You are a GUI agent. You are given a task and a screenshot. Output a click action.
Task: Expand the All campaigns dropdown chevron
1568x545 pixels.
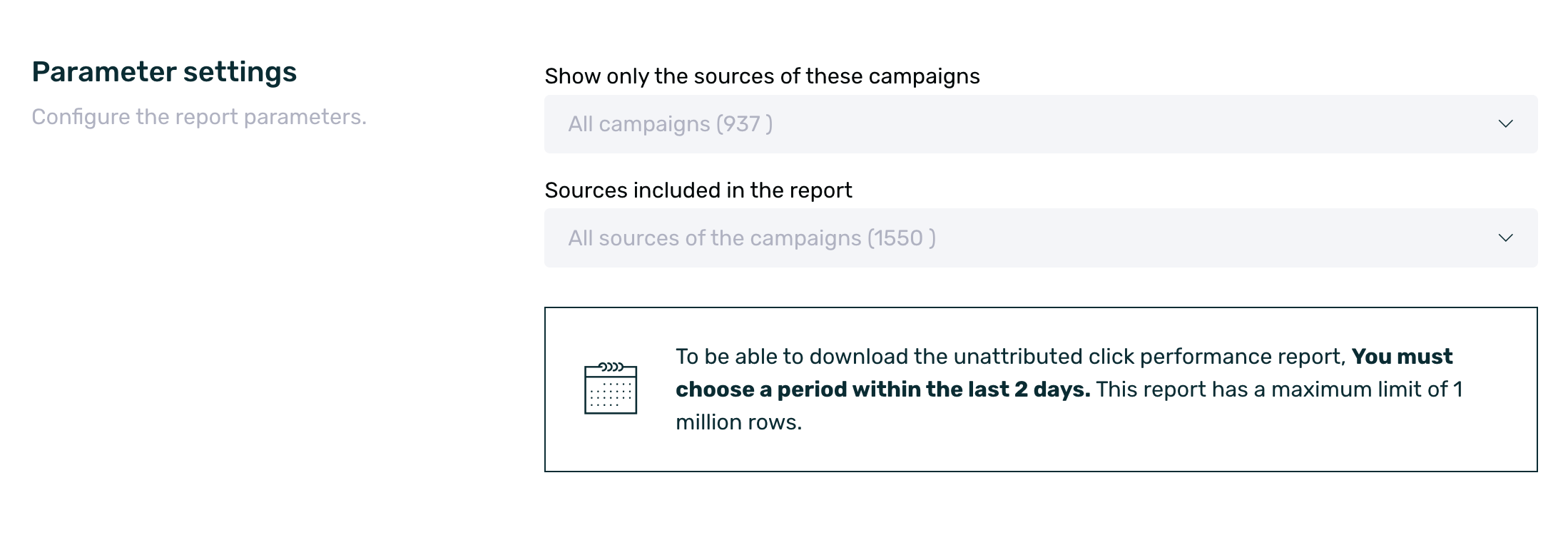point(1505,124)
